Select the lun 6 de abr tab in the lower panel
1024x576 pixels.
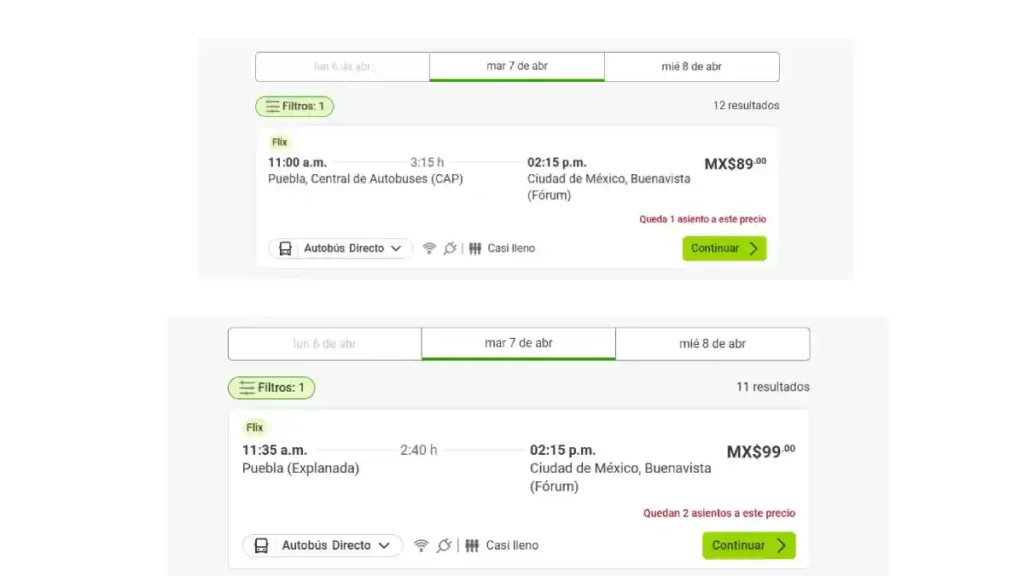click(x=325, y=344)
